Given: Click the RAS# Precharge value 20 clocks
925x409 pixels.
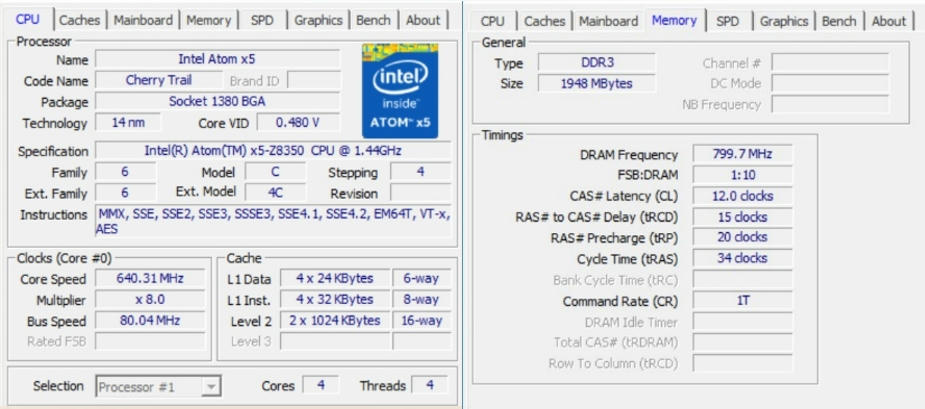Looking at the screenshot, I should (x=743, y=237).
